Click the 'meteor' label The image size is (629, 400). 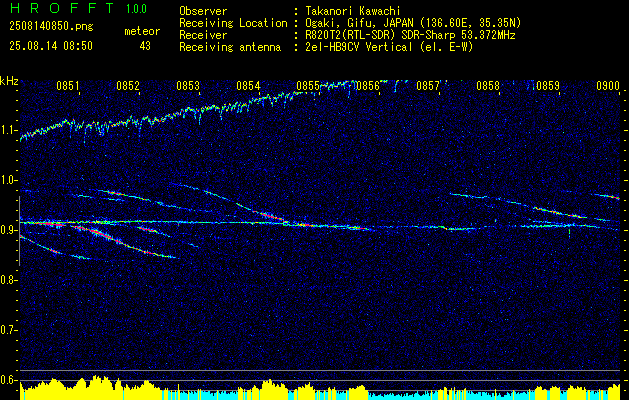[142, 31]
